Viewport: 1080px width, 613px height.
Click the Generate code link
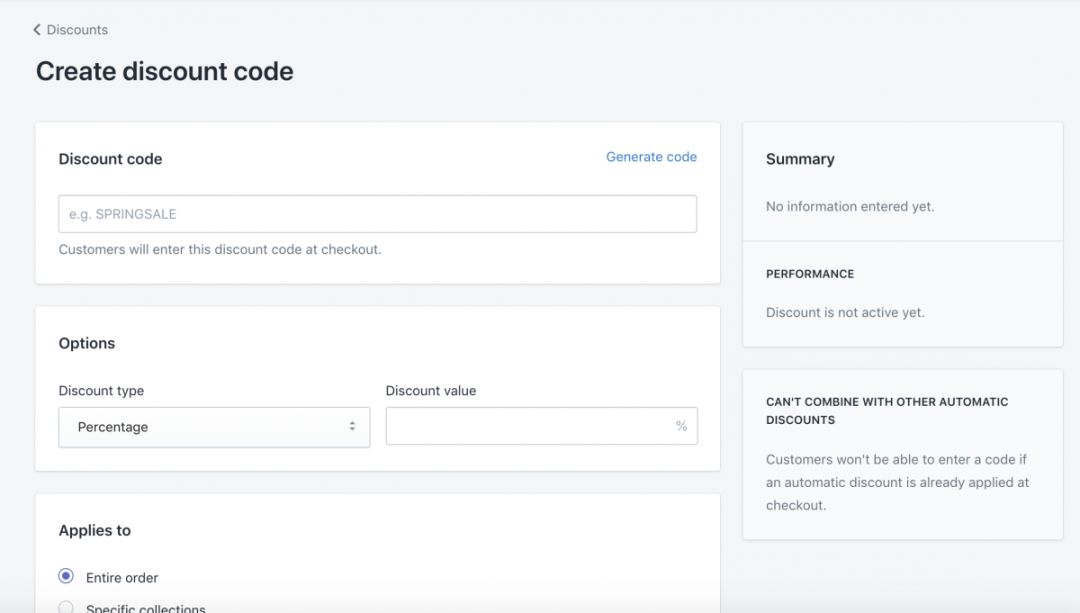[x=651, y=157]
